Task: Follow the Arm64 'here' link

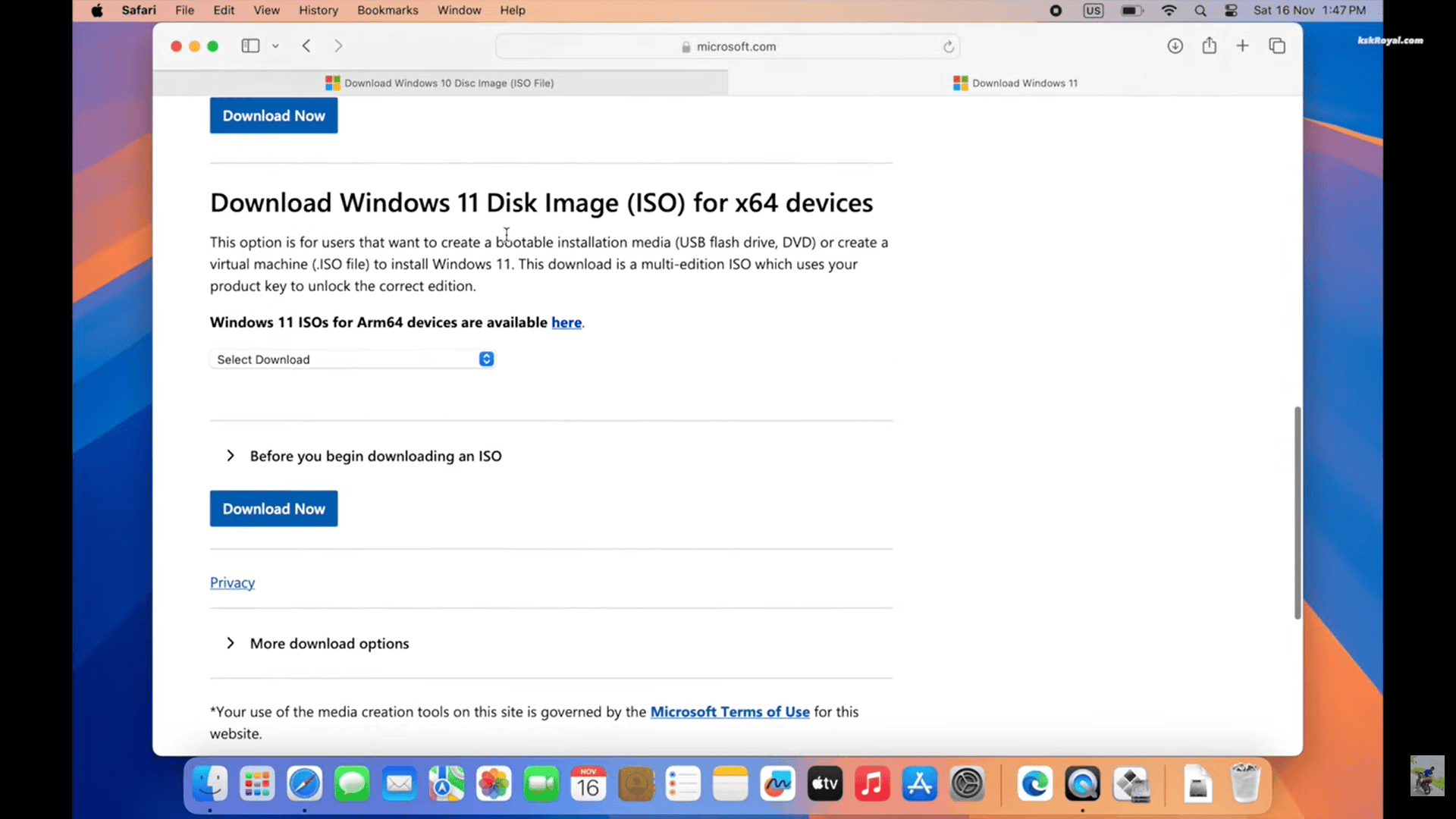Action: click(x=566, y=322)
